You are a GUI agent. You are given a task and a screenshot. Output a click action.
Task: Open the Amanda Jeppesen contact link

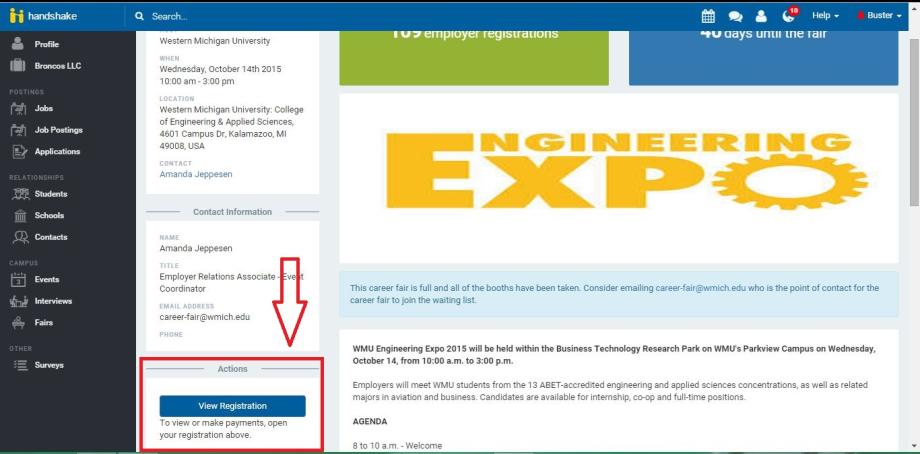(196, 174)
